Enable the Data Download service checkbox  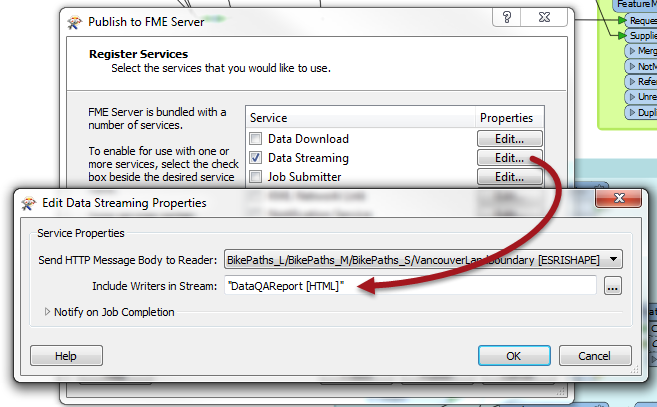[x=256, y=138]
